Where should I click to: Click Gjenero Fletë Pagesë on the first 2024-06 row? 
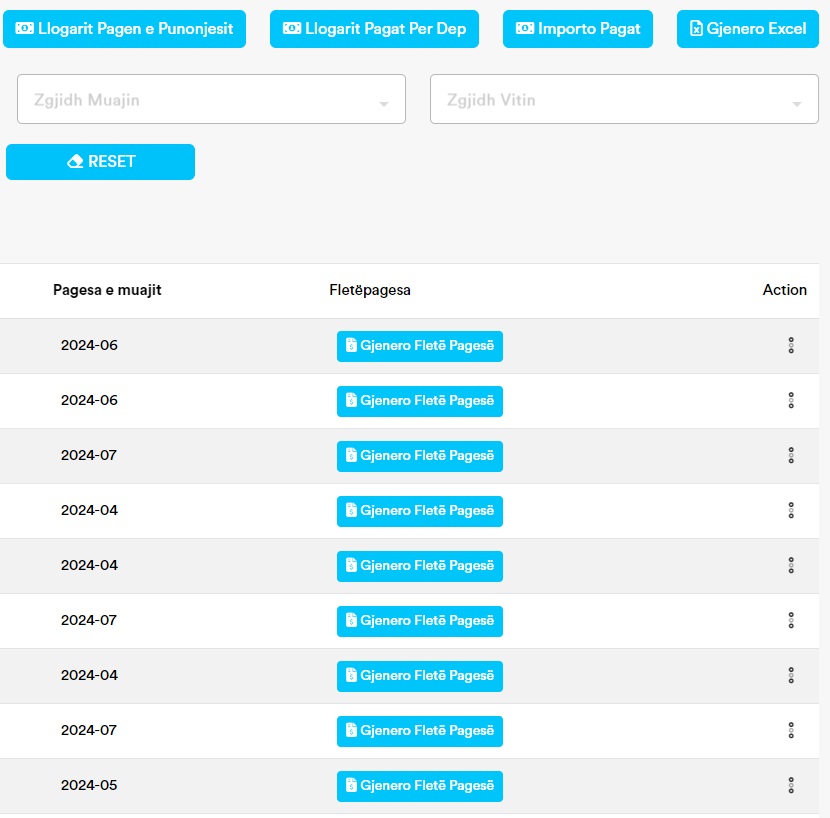[x=419, y=346]
